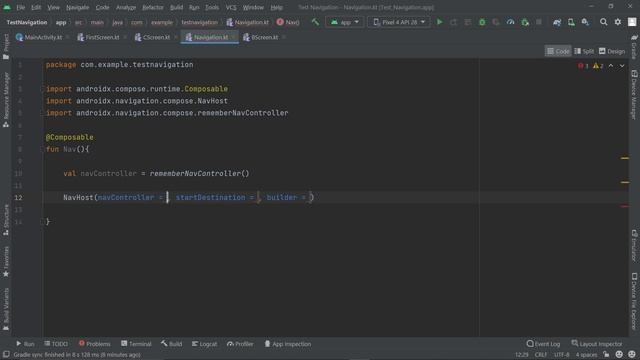Viewport: 640px width, 360px height.
Task: Open the Event Log
Action: (x=543, y=344)
